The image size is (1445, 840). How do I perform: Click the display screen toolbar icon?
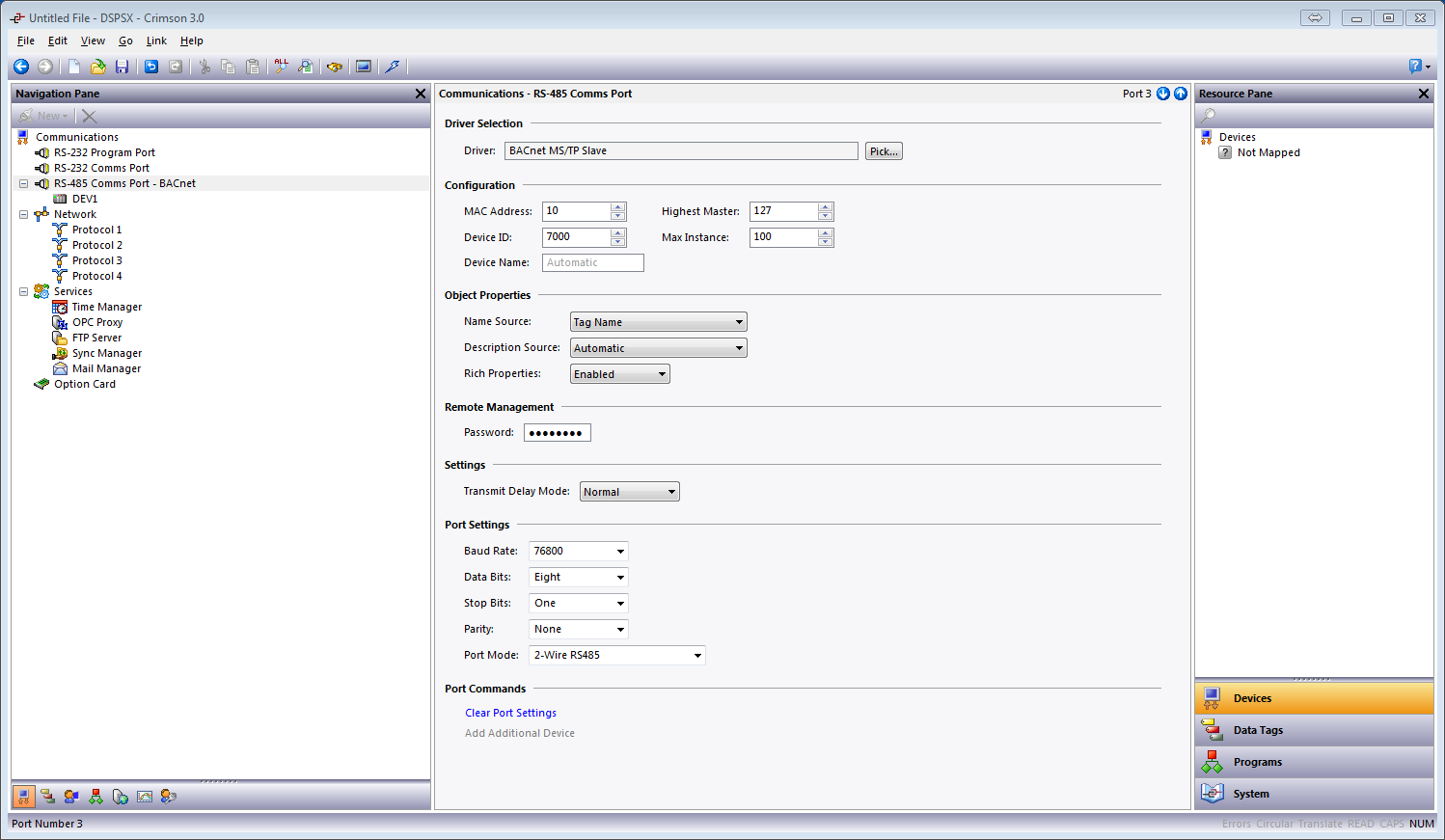(364, 67)
